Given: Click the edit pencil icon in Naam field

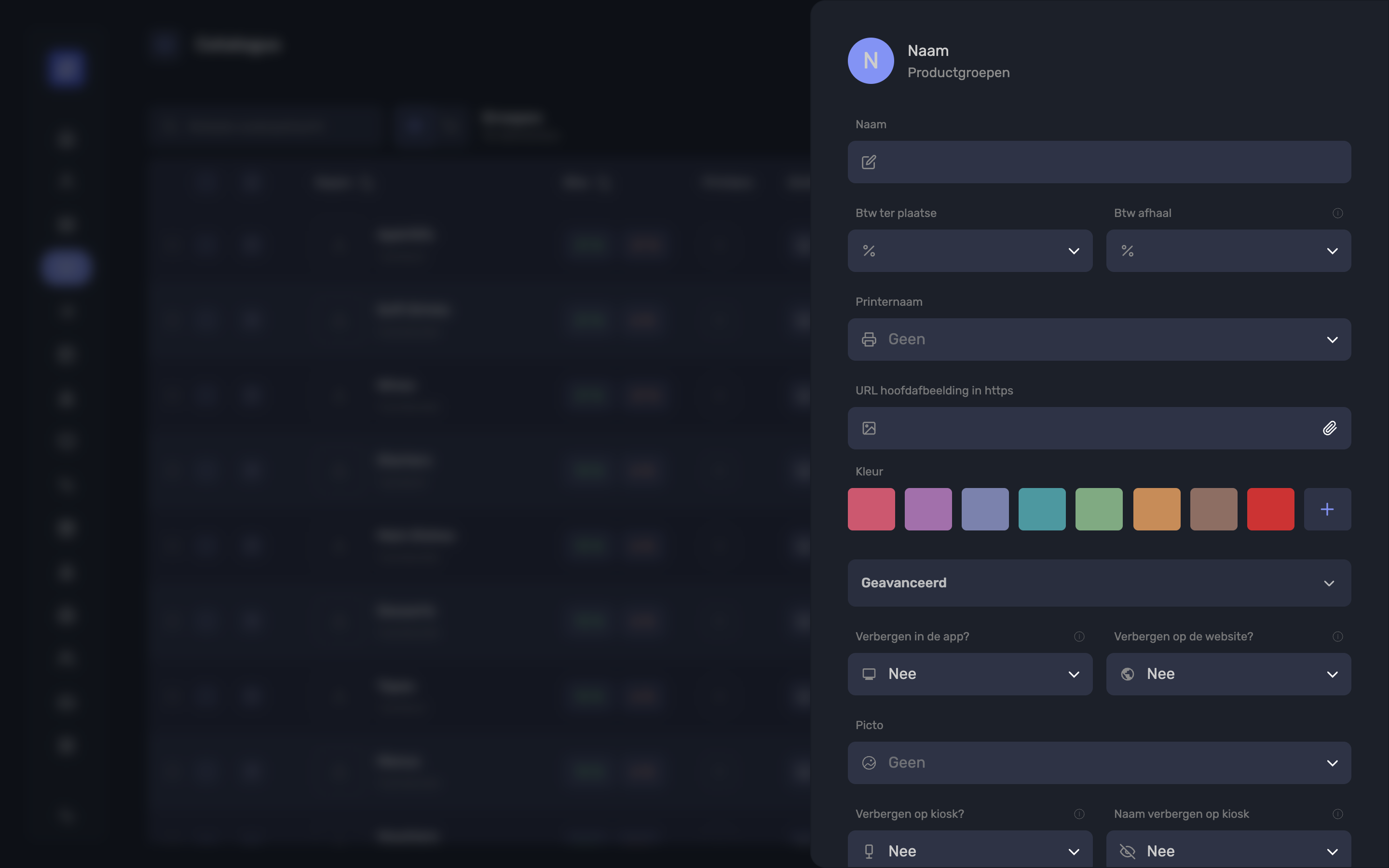Looking at the screenshot, I should (x=869, y=162).
